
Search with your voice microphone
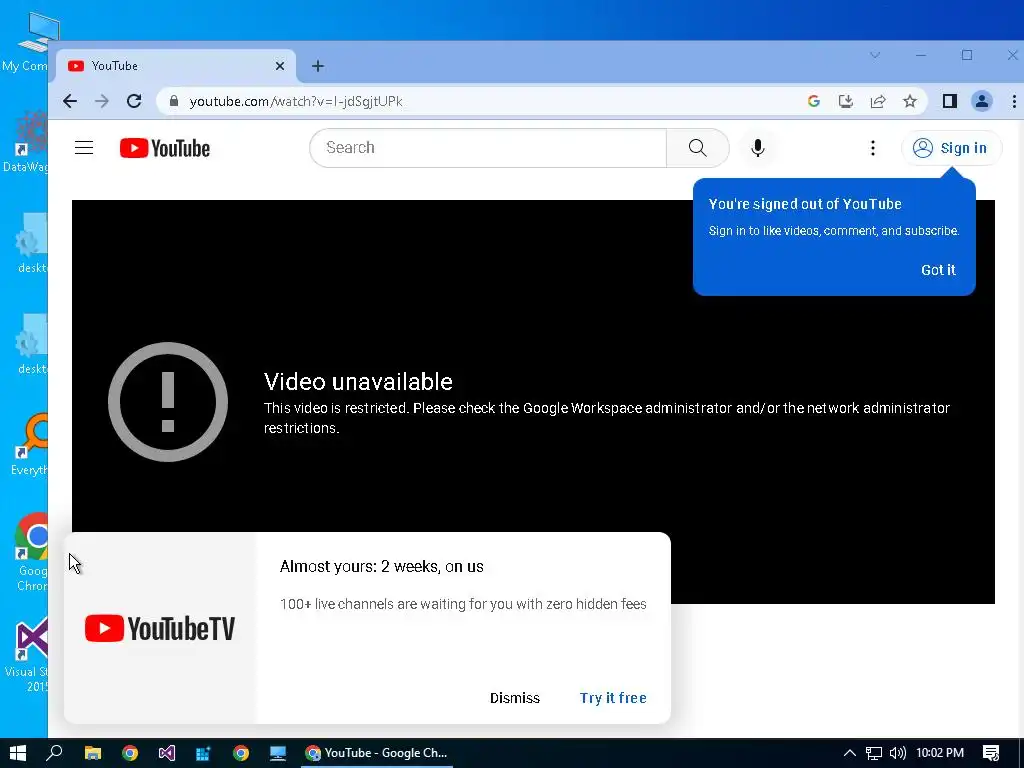click(758, 148)
